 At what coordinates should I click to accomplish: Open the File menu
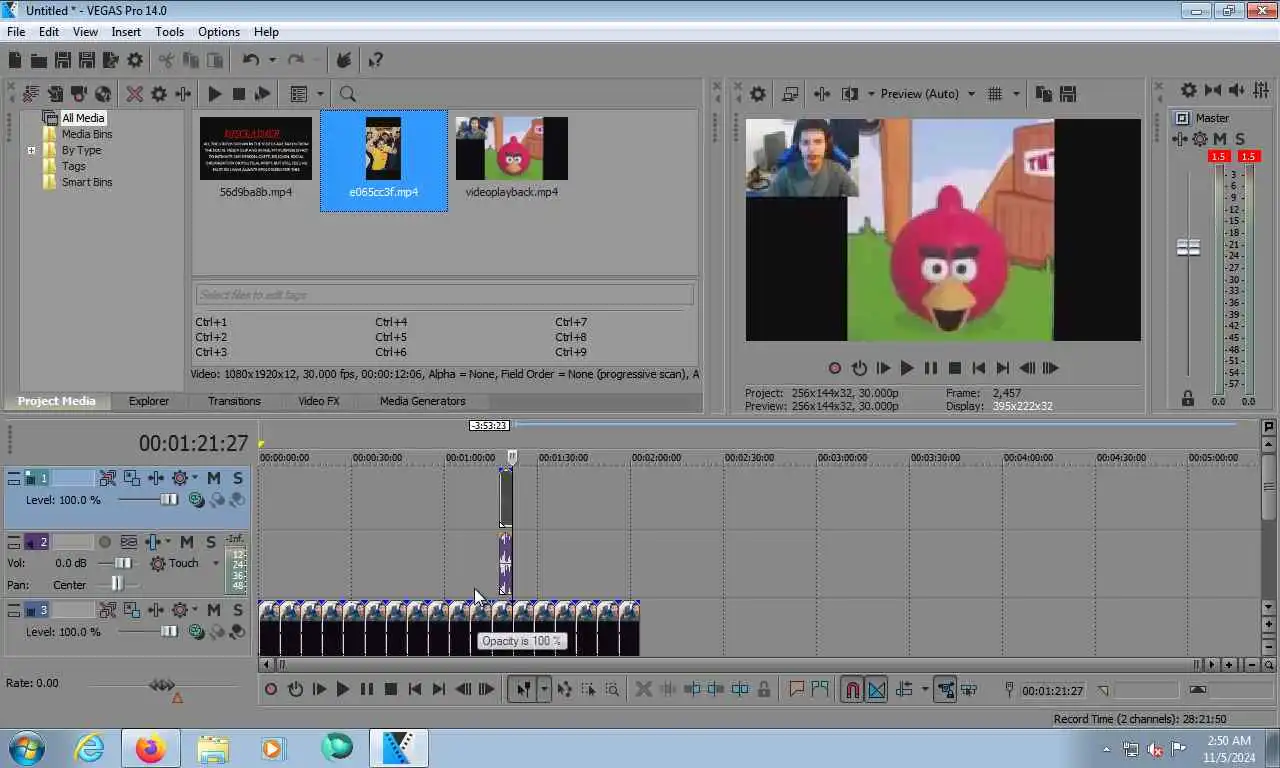tap(16, 32)
